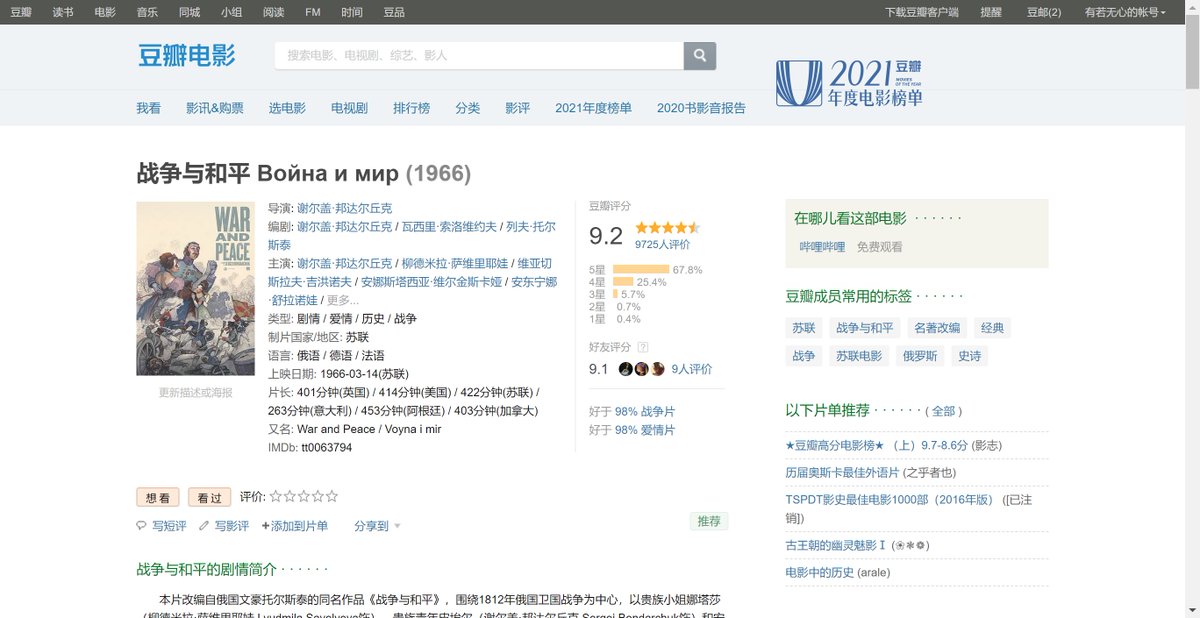Open the 2021 annual movie chart banner
Viewport: 1200px width, 618px height.
point(850,82)
